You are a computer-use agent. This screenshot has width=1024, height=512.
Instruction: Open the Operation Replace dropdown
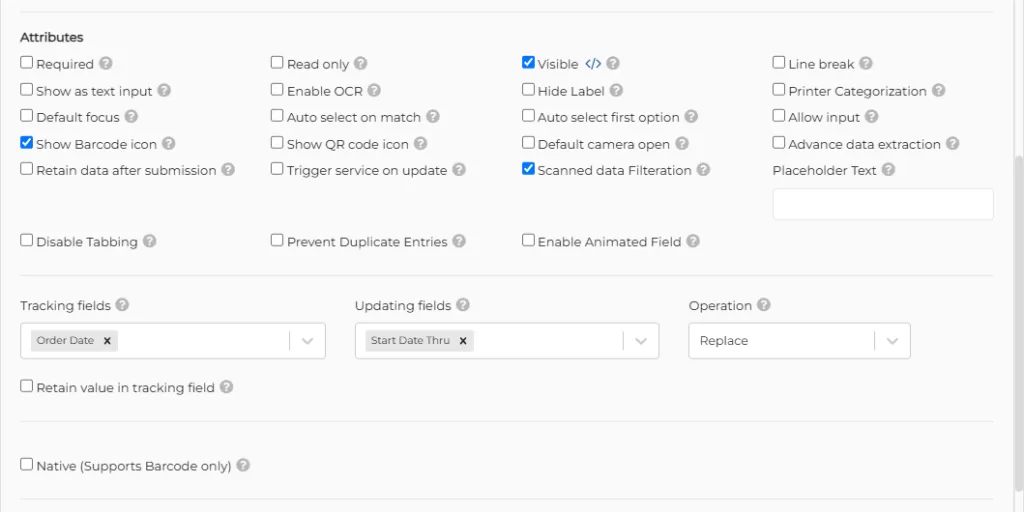[799, 341]
